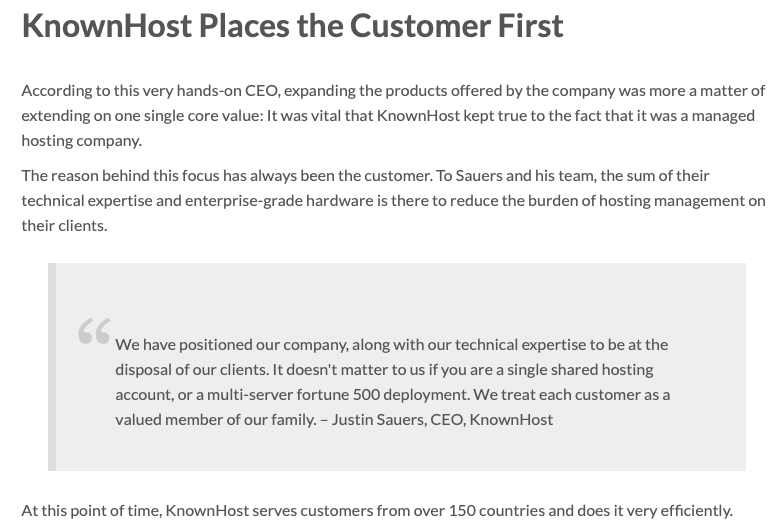This screenshot has width=779, height=527.
Task: Click the "Justin Sauers, CEO, KnownHost" attribution
Action: (x=442, y=419)
